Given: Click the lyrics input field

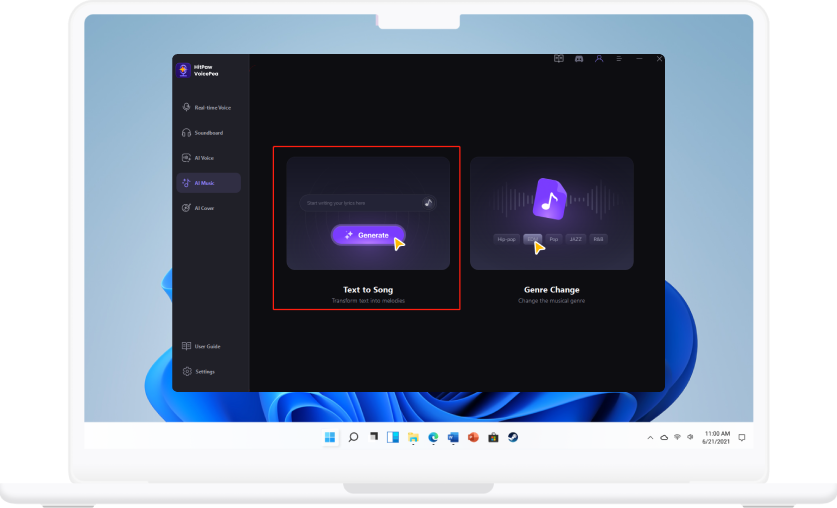Looking at the screenshot, I should (x=360, y=203).
